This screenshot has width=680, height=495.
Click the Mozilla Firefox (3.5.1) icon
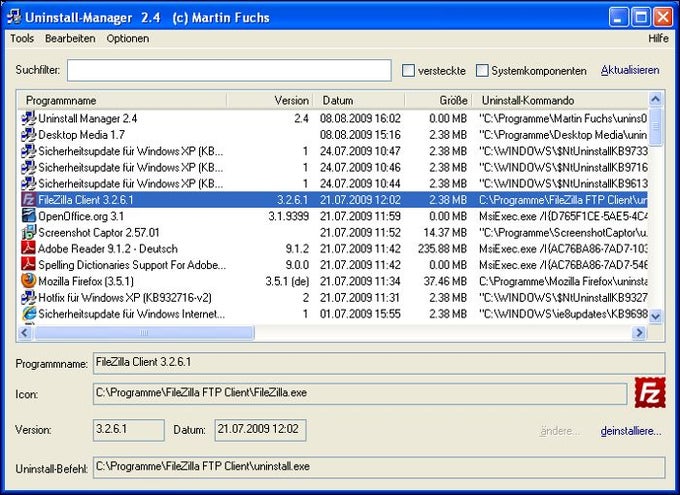[29, 281]
